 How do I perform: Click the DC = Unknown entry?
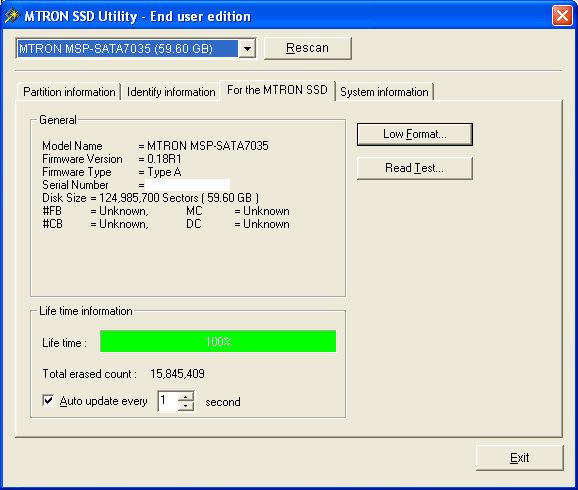[x=238, y=224]
